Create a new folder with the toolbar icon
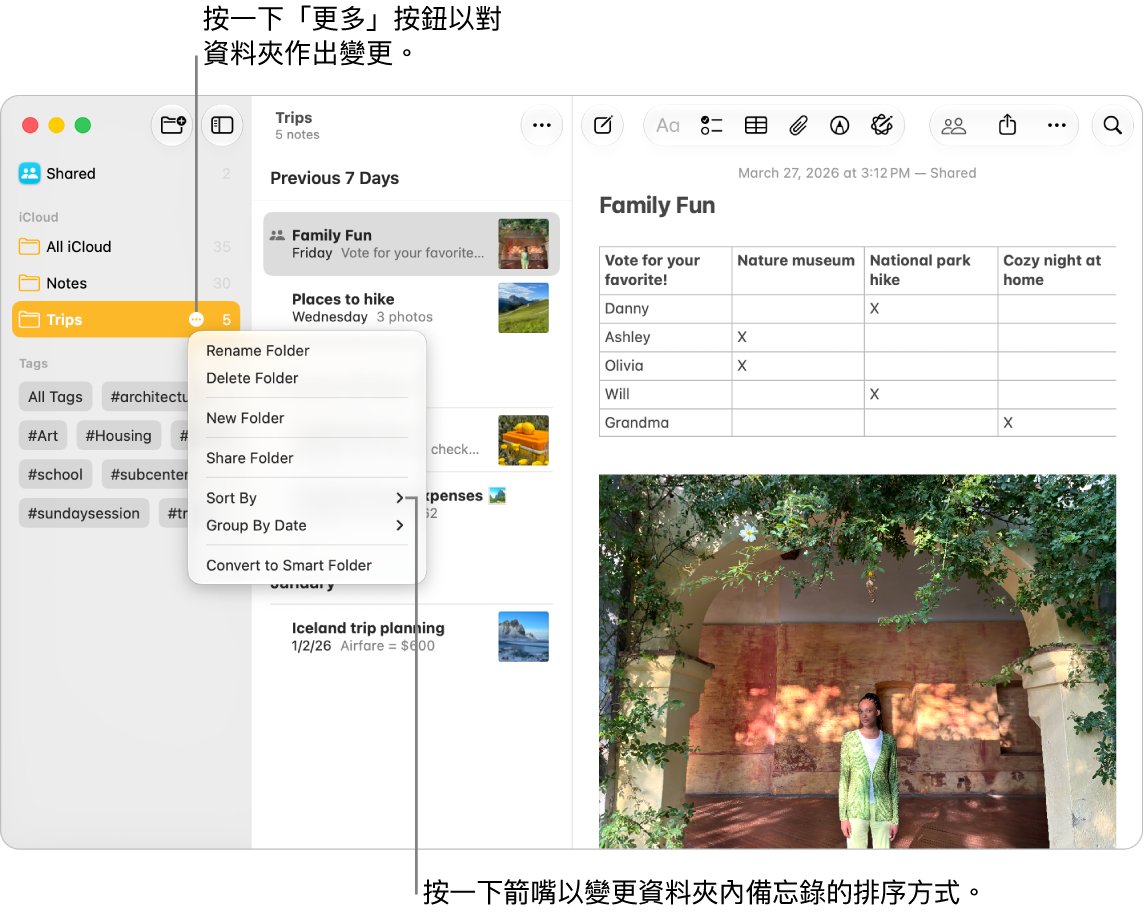Image resolution: width=1146 pixels, height=918 pixels. tap(172, 125)
